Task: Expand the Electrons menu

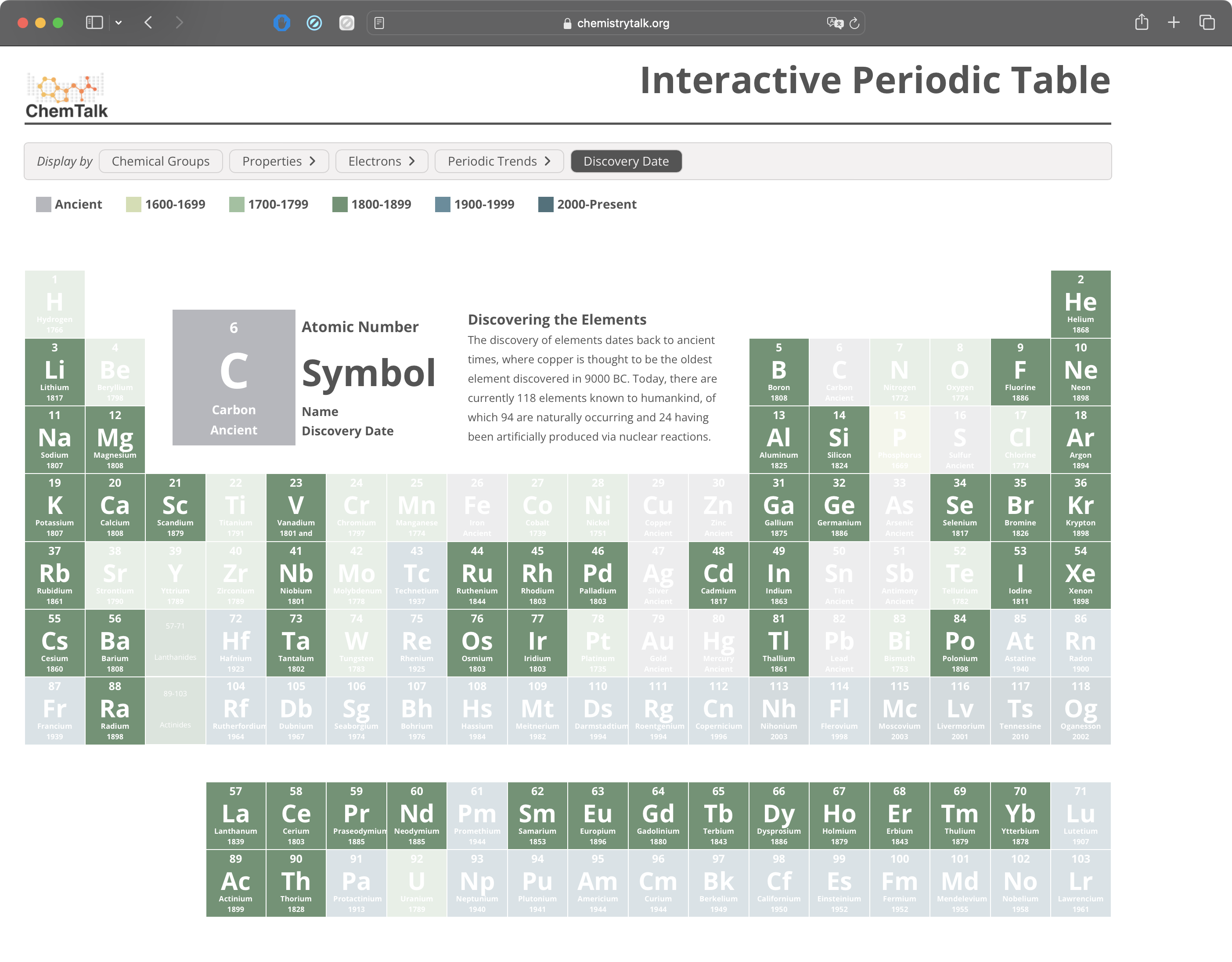Action: point(382,161)
